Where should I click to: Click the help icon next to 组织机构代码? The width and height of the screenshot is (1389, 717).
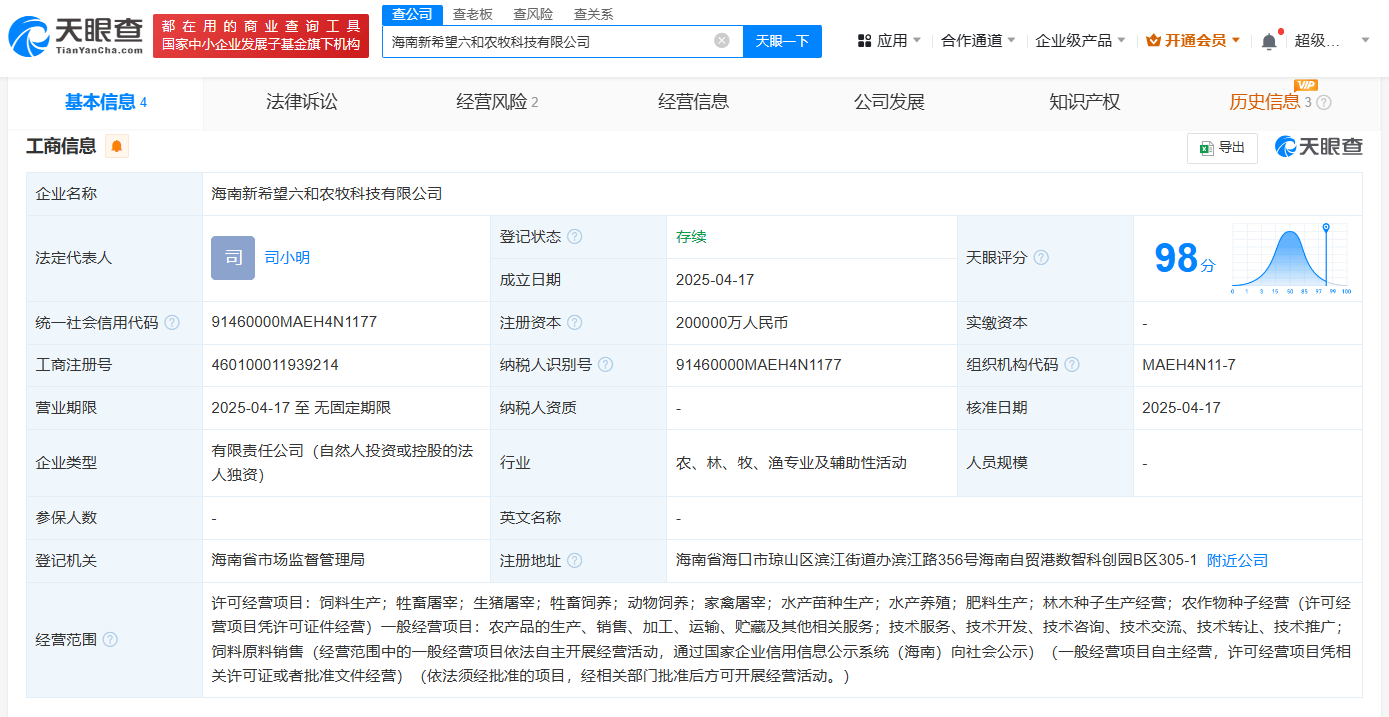coord(1072,365)
